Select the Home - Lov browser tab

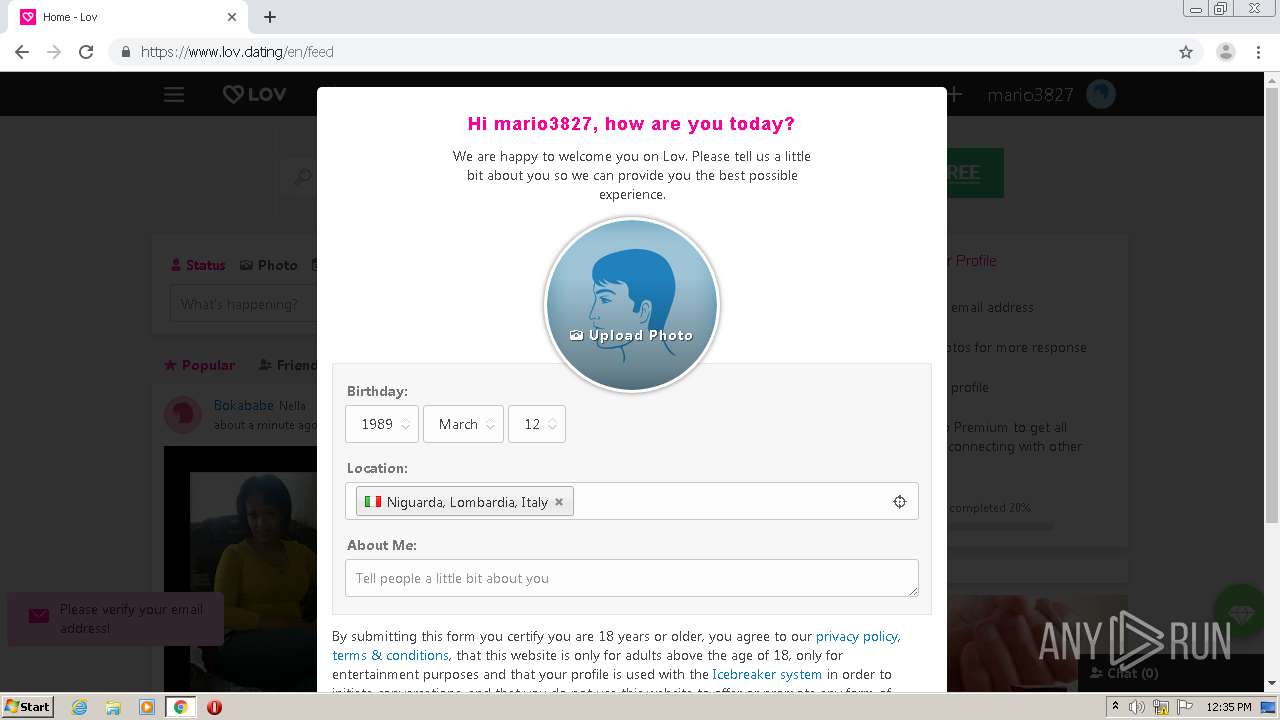pos(129,17)
